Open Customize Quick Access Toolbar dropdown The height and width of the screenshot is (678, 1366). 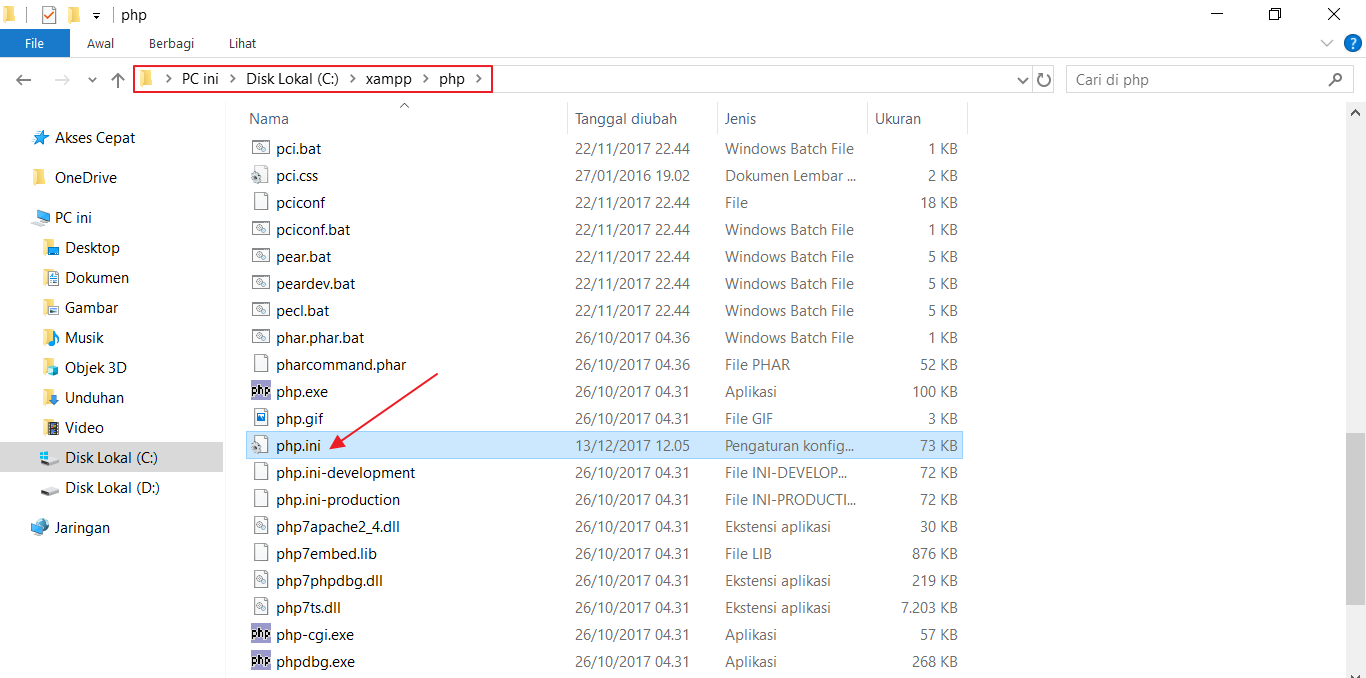pos(96,15)
